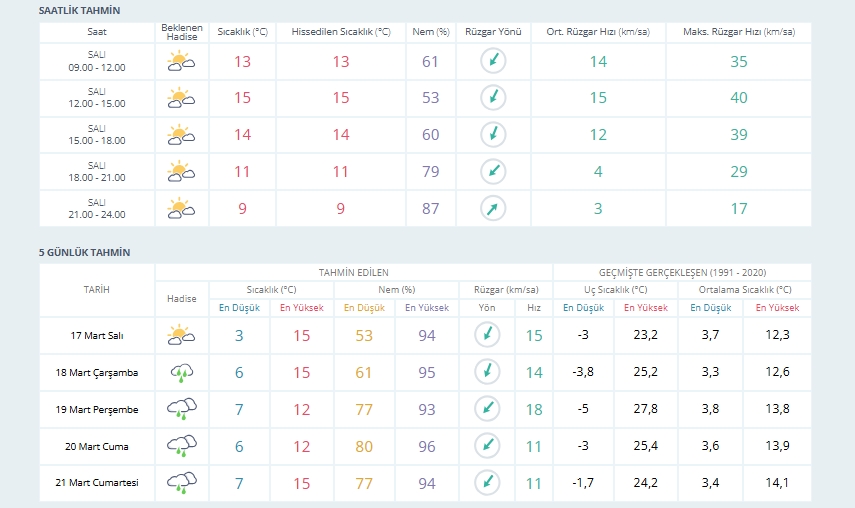The width and height of the screenshot is (855, 508).
Task: Select the rain icon for 18 Mart Çarşamba
Action: [x=181, y=372]
